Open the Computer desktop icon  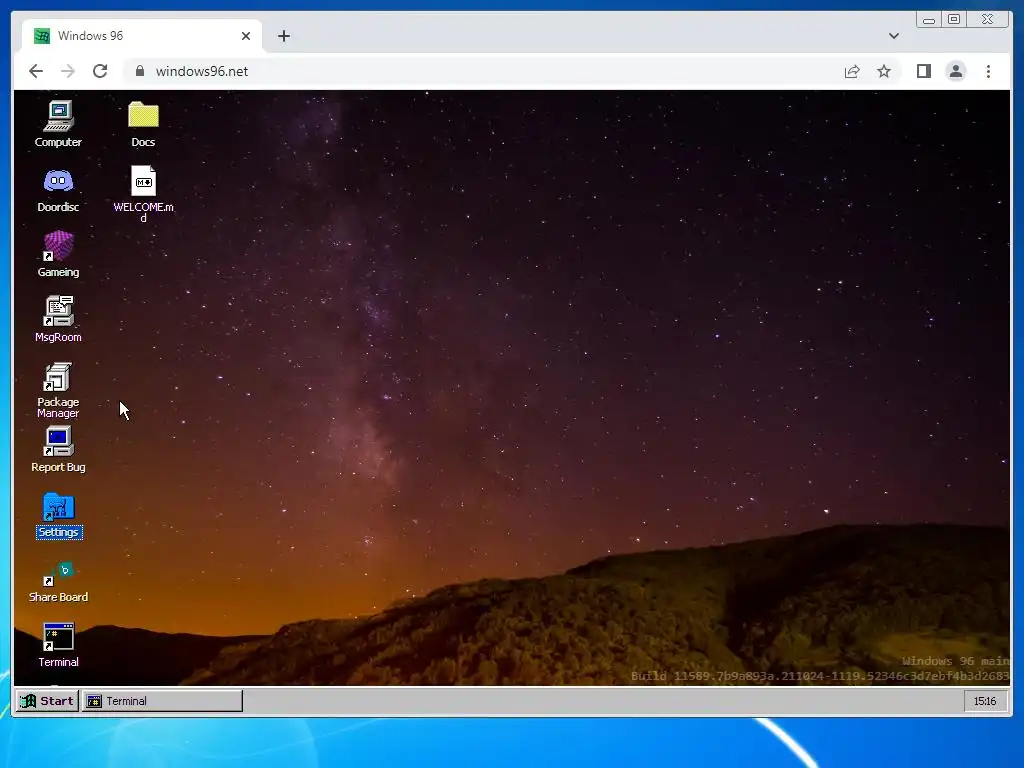click(x=58, y=124)
